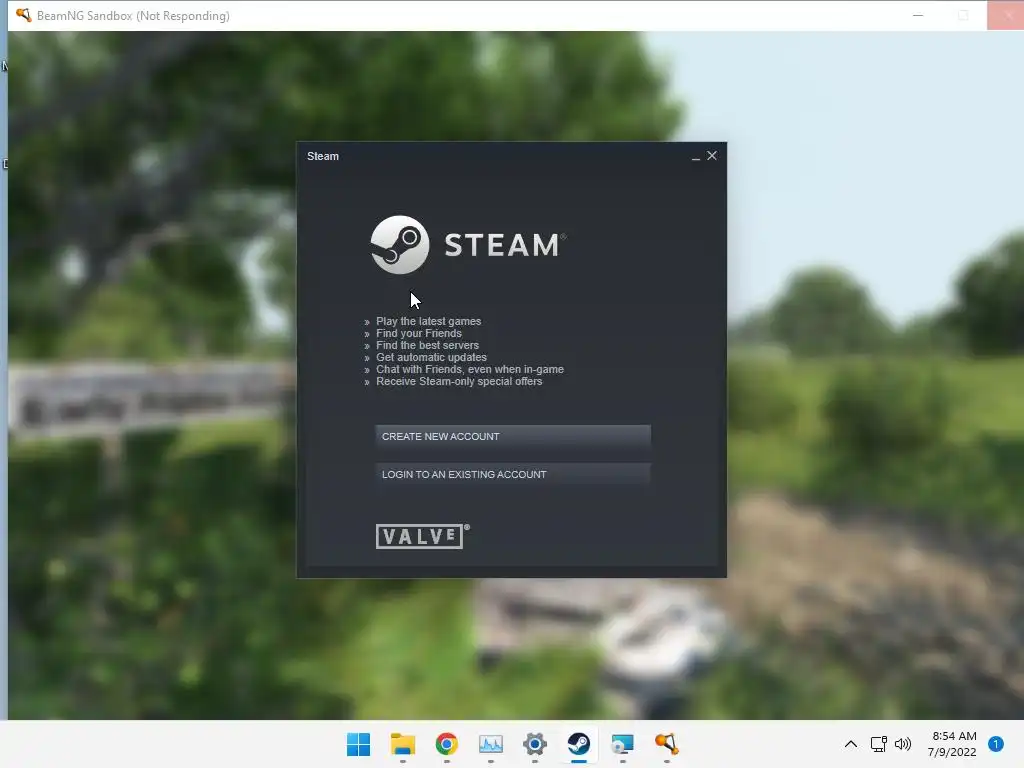The height and width of the screenshot is (768, 1024).
Task: Launch Google Chrome from the taskbar
Action: click(447, 744)
